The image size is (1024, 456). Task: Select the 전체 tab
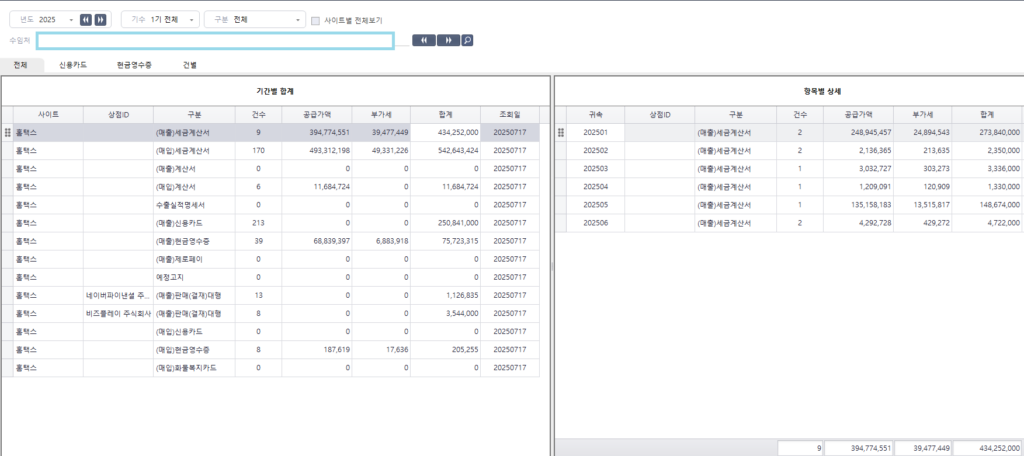pos(21,65)
